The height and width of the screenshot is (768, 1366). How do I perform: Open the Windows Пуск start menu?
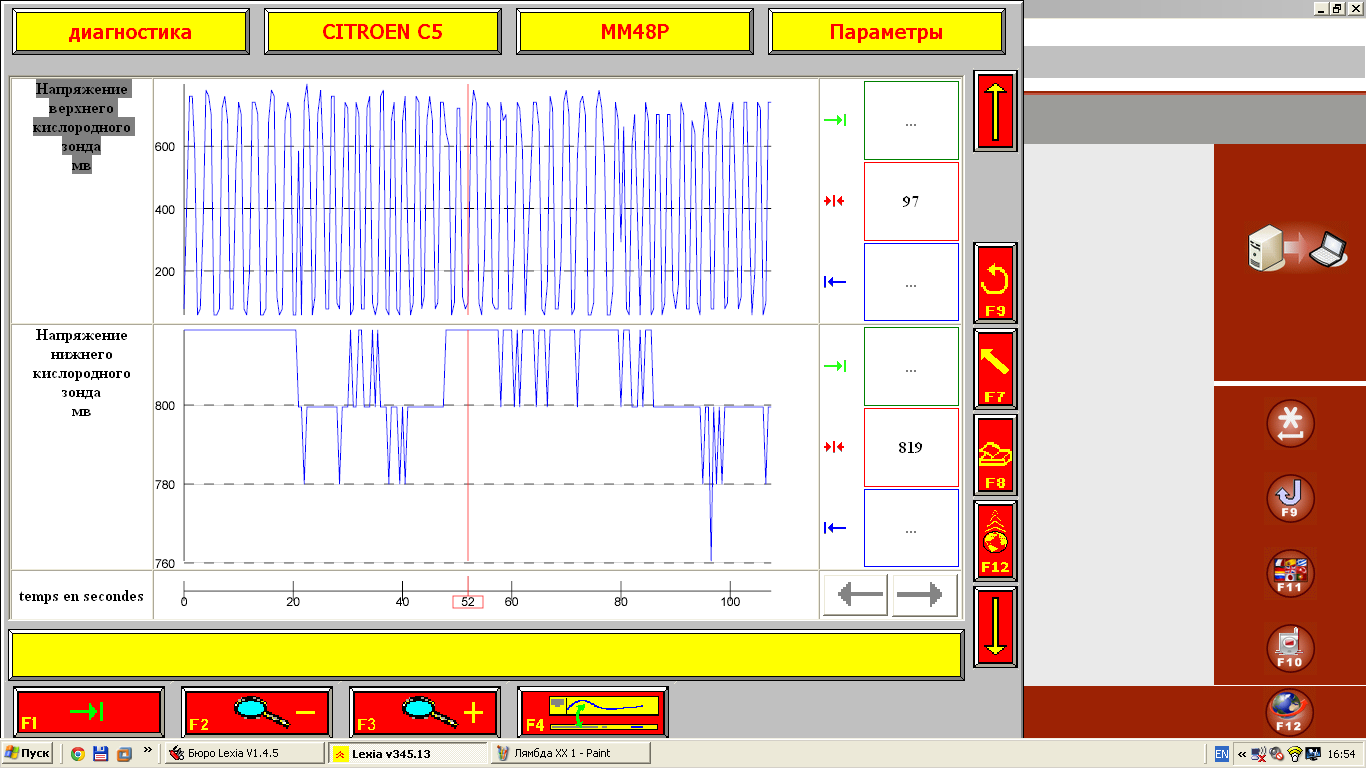click(27, 753)
